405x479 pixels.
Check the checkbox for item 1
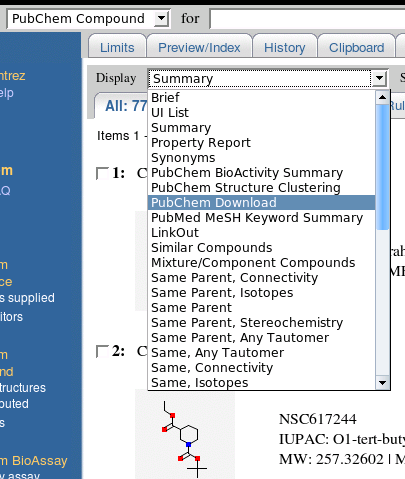102,173
